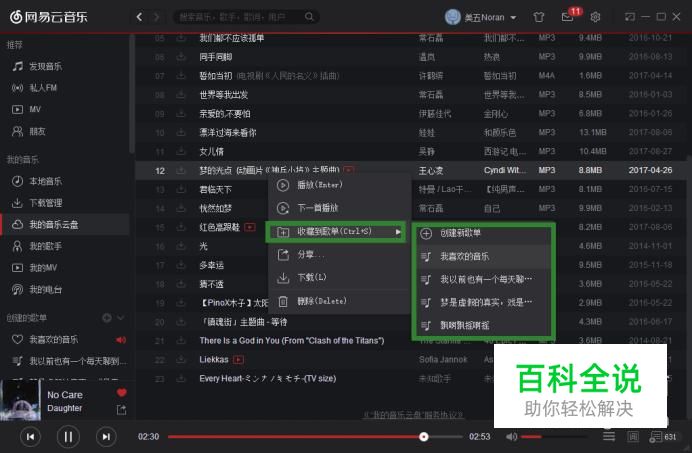Play the MV icon next to 红色高跟鞋
Screen dimensions: 692x453
point(250,227)
